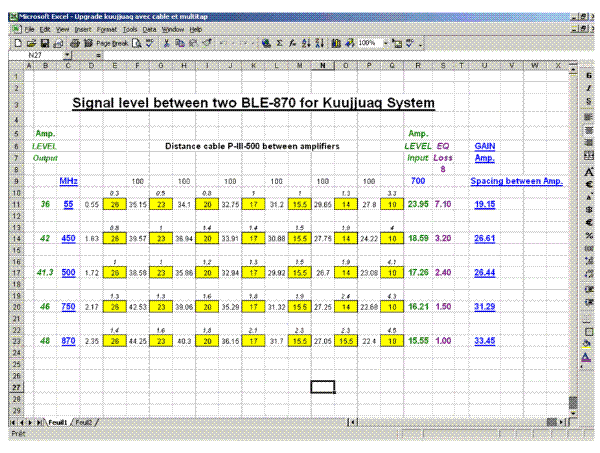Select the Format Painter brush icon
This screenshot has height=453, width=600.
point(207,43)
